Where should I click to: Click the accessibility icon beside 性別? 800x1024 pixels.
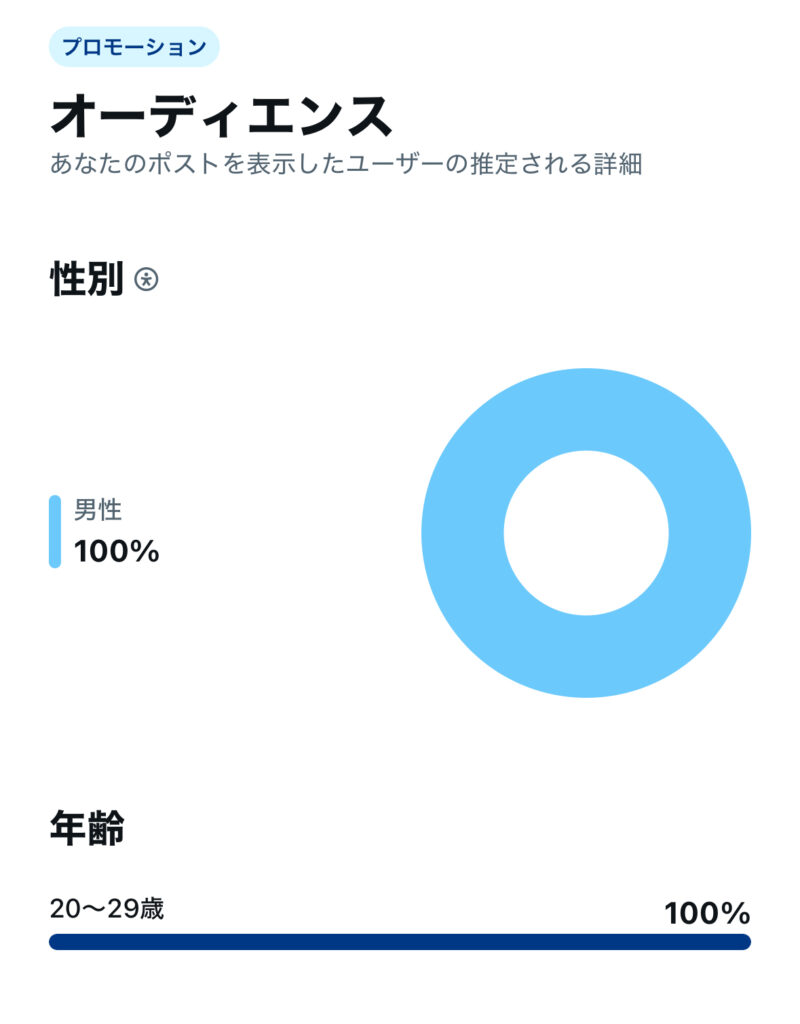point(147,280)
